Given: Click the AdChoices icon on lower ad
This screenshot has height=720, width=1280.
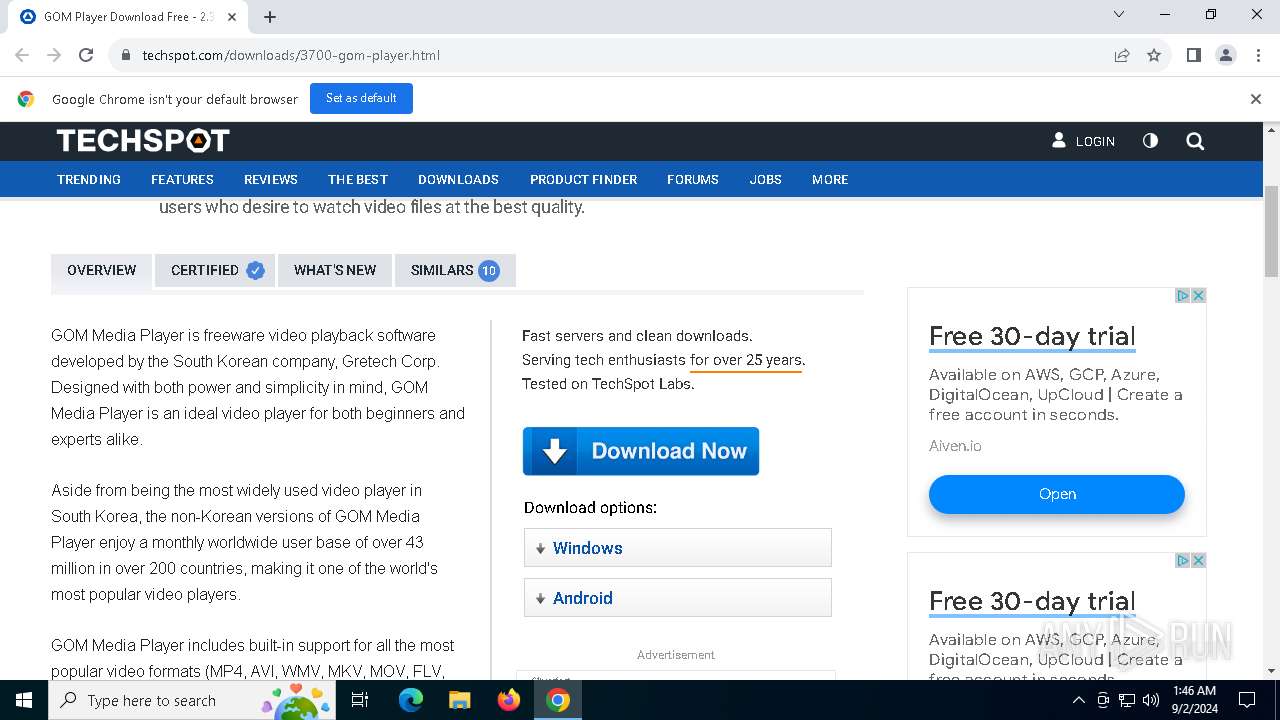Looking at the screenshot, I should pos(1182,560).
